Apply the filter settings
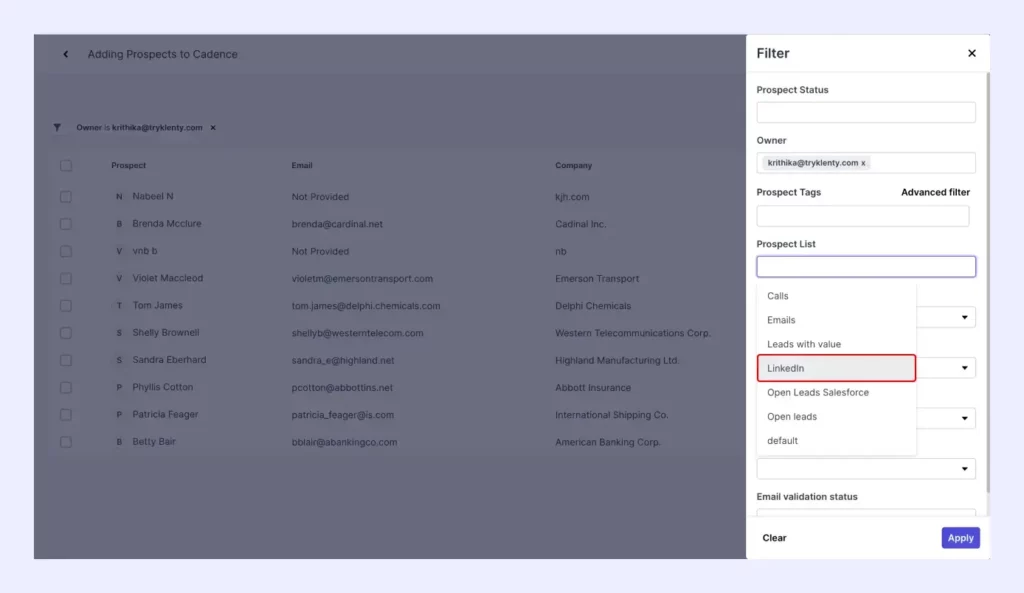This screenshot has width=1024, height=593. [961, 537]
